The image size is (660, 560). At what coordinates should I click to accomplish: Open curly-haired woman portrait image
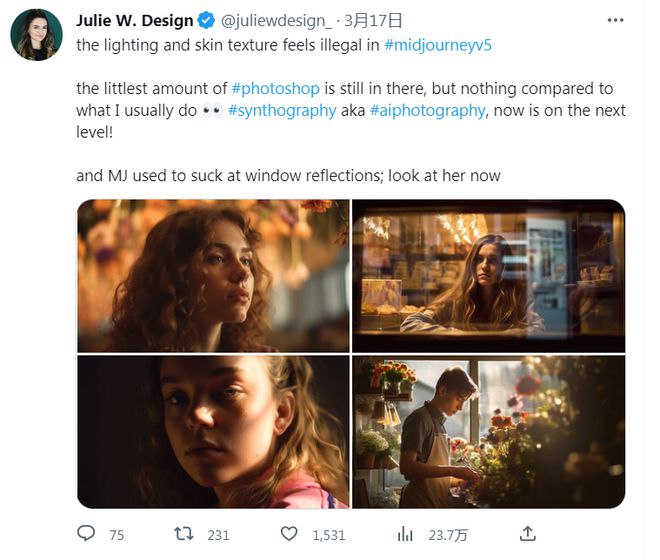coord(213,276)
